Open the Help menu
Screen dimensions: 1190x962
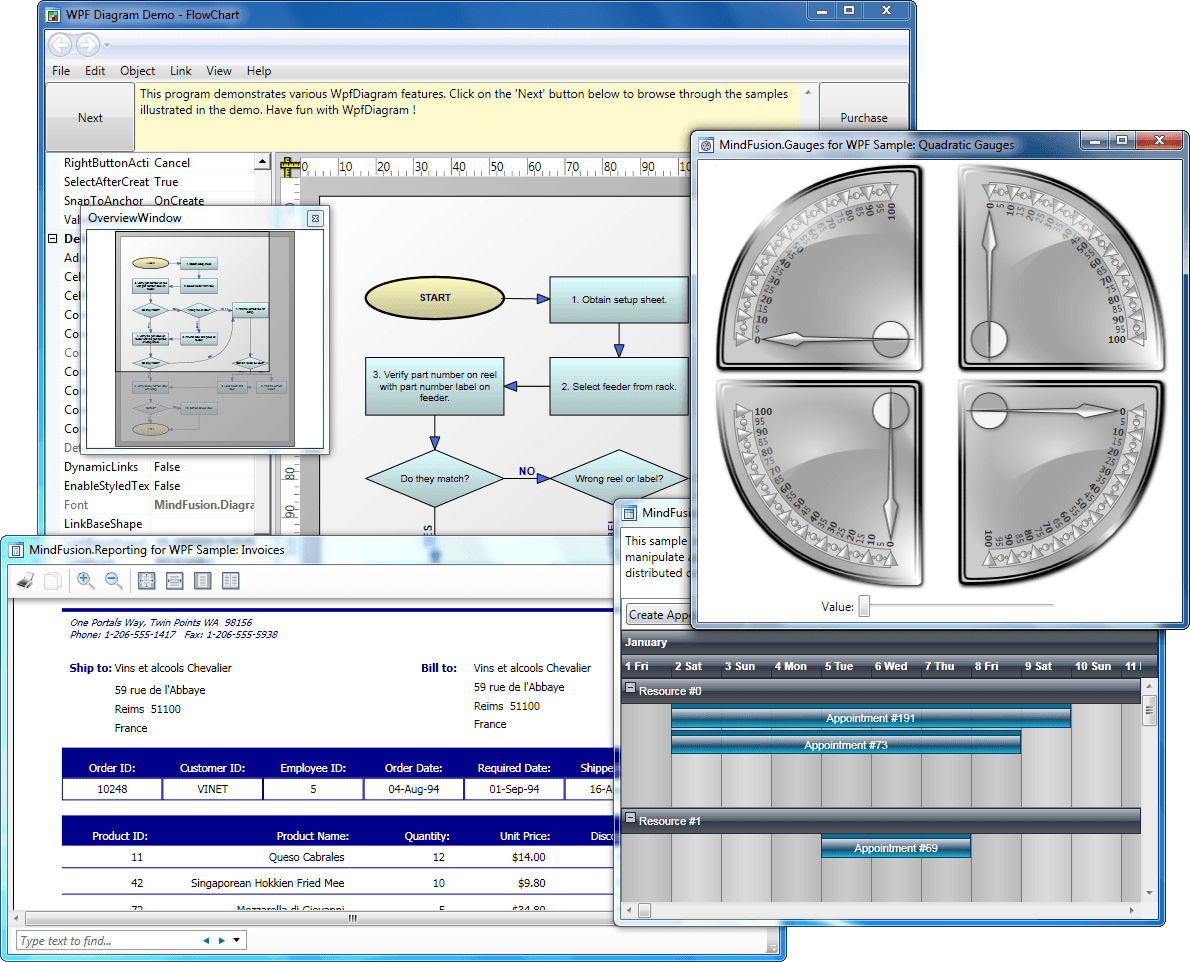pyautogui.click(x=259, y=71)
